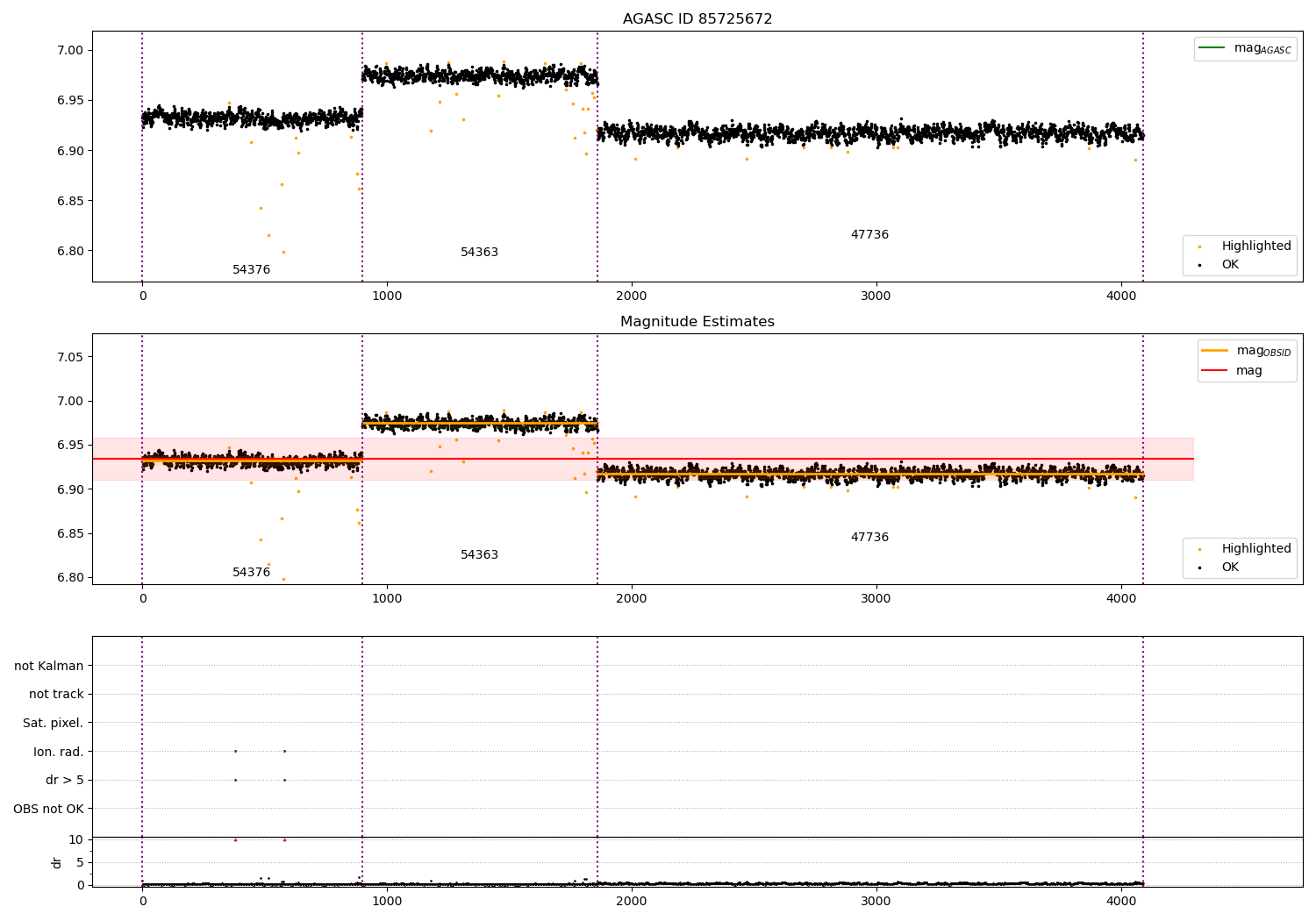Click the 'OBS not OK' axis label

49,809
